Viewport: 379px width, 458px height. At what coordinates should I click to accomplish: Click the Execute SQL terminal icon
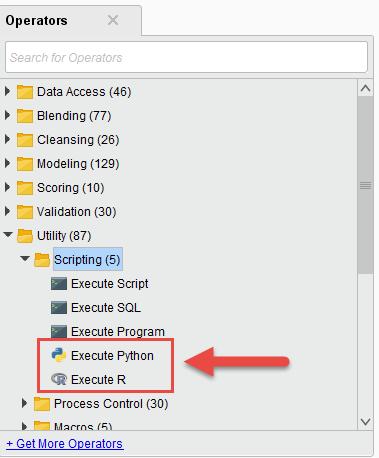(59, 308)
